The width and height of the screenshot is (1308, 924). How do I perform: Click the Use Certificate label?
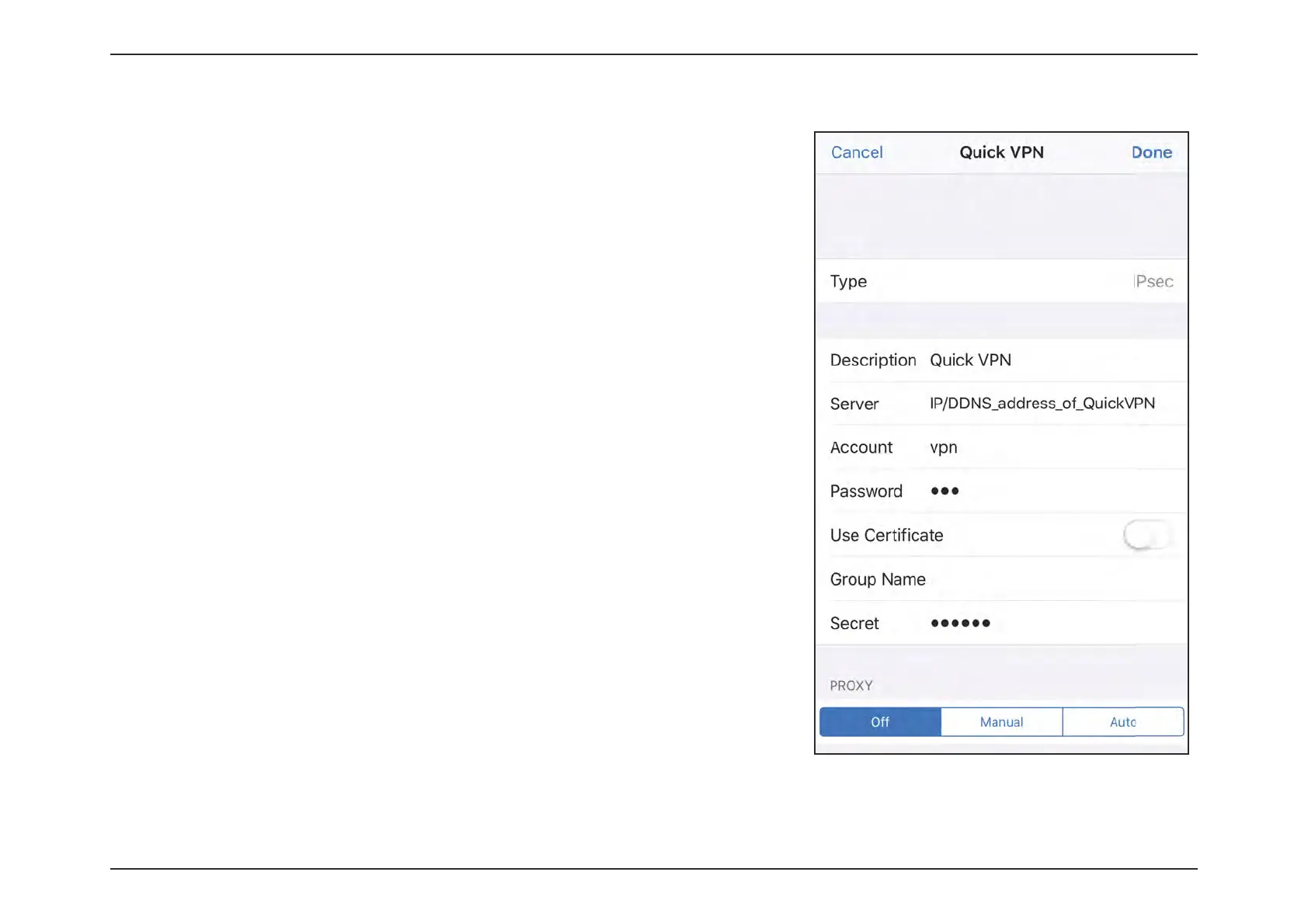886,535
